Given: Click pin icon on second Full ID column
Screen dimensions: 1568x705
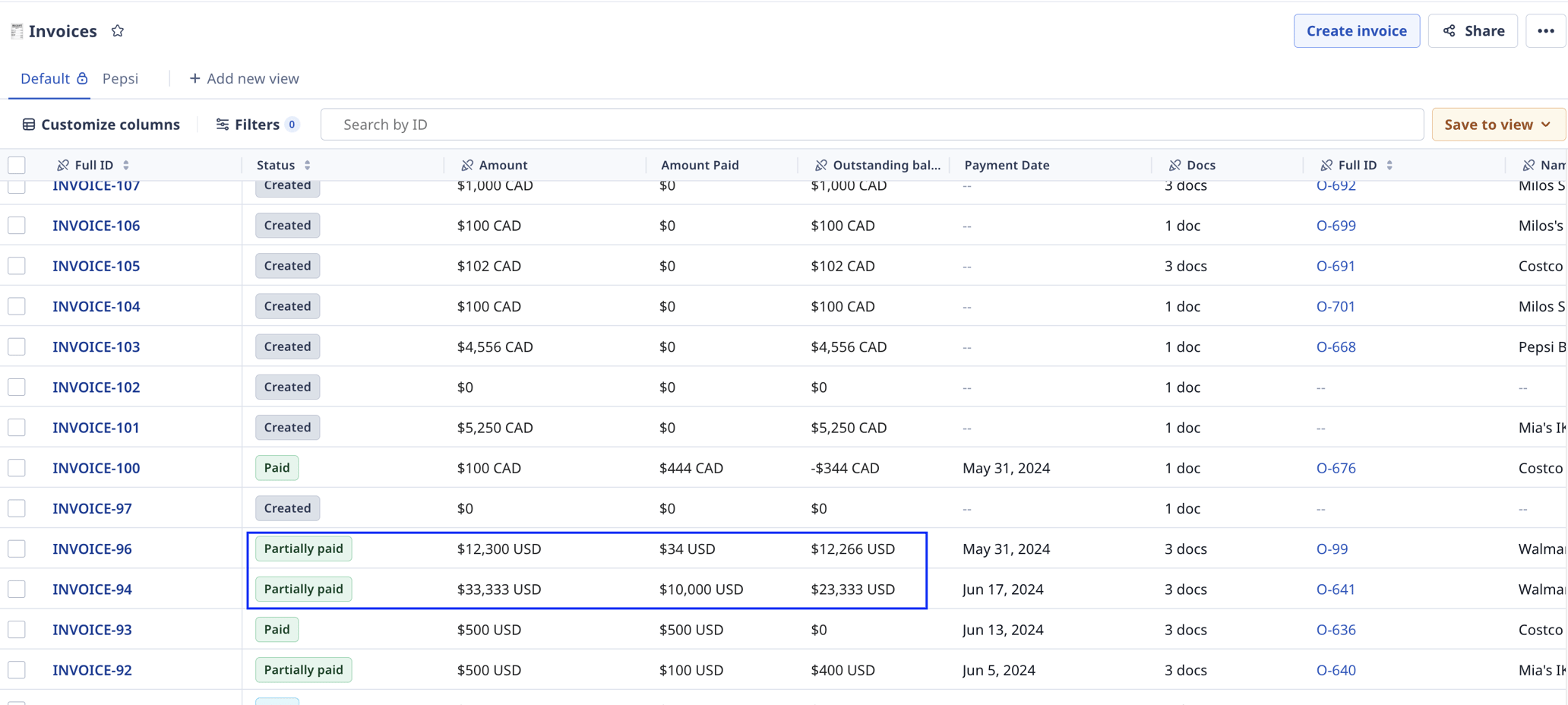Looking at the screenshot, I should click(x=1326, y=165).
